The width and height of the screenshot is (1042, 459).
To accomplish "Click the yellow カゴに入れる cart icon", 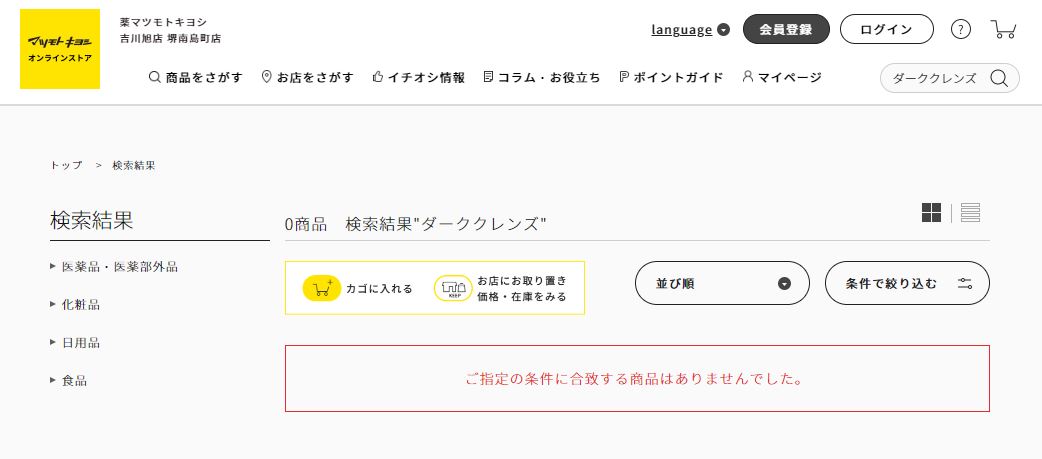I will click(x=322, y=288).
